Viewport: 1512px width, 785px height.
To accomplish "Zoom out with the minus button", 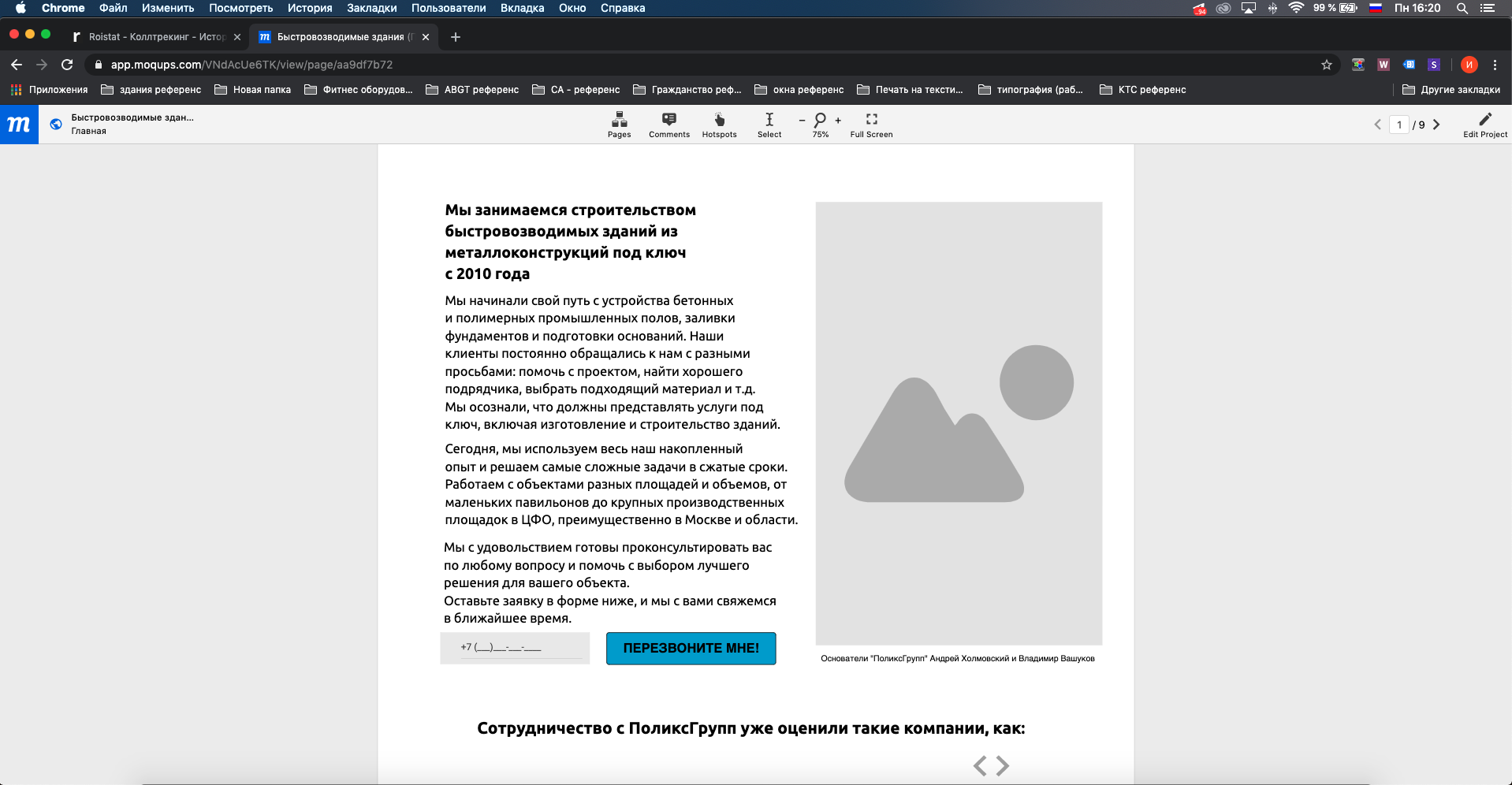I will (x=802, y=121).
